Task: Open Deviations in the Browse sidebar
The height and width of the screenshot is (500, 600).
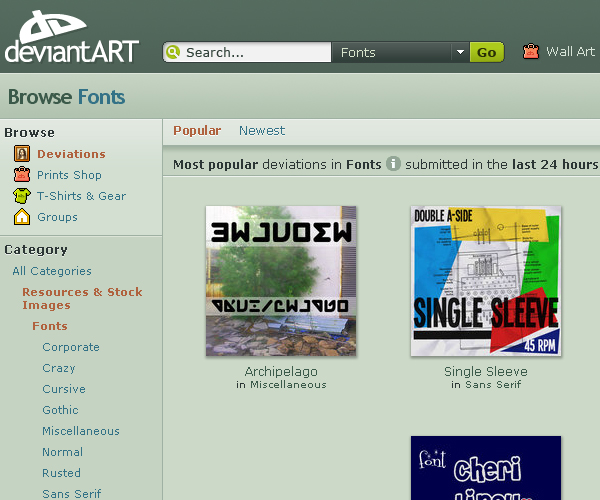Action: click(x=71, y=154)
